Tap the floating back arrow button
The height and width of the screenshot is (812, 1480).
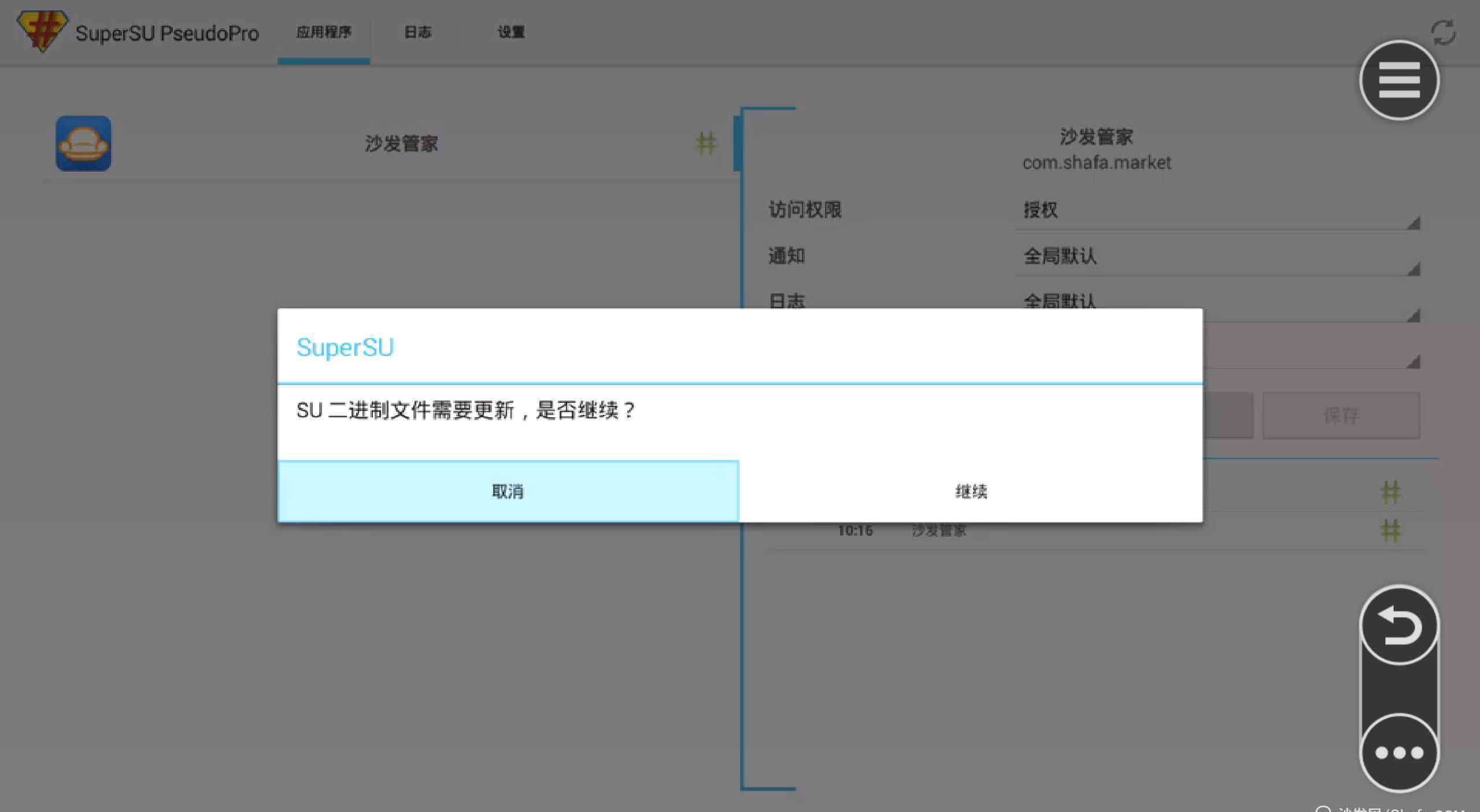coord(1399,626)
